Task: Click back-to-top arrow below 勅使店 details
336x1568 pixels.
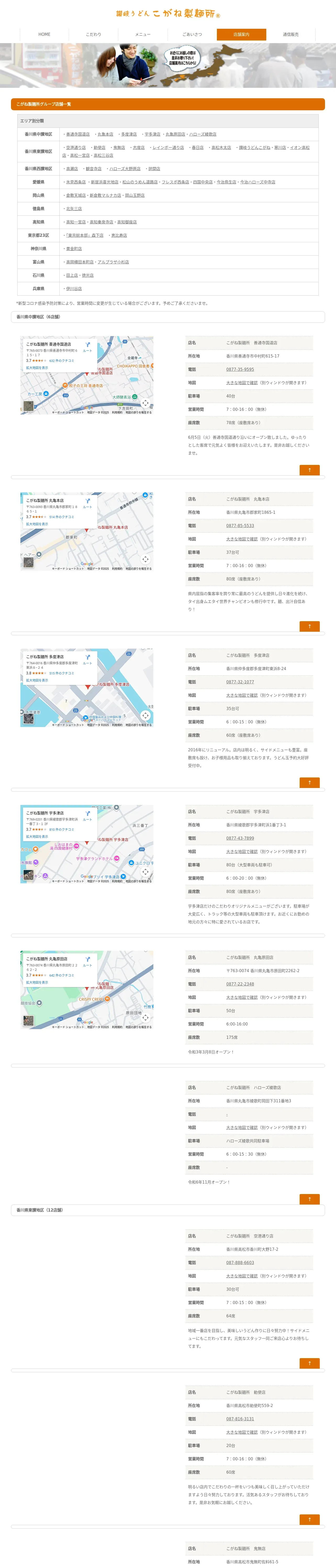Action: coord(310,1519)
